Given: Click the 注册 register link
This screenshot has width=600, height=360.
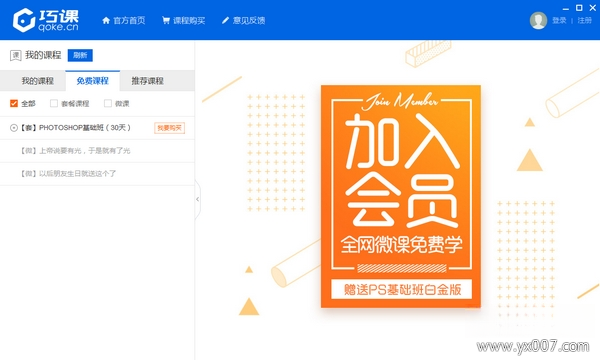Looking at the screenshot, I should coord(584,20).
